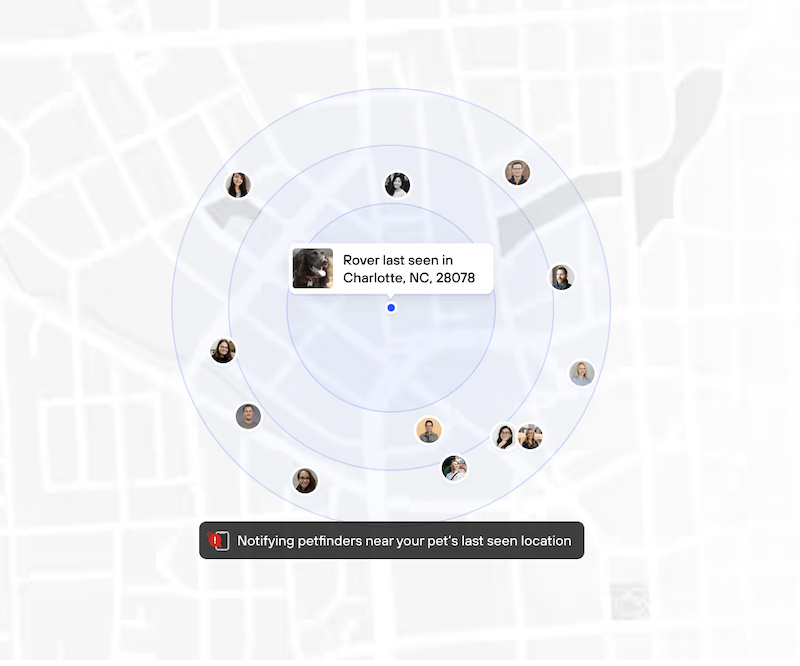Image resolution: width=800 pixels, height=666 pixels.
Task: Click right avatar of the overlapping pair
Action: click(531, 436)
